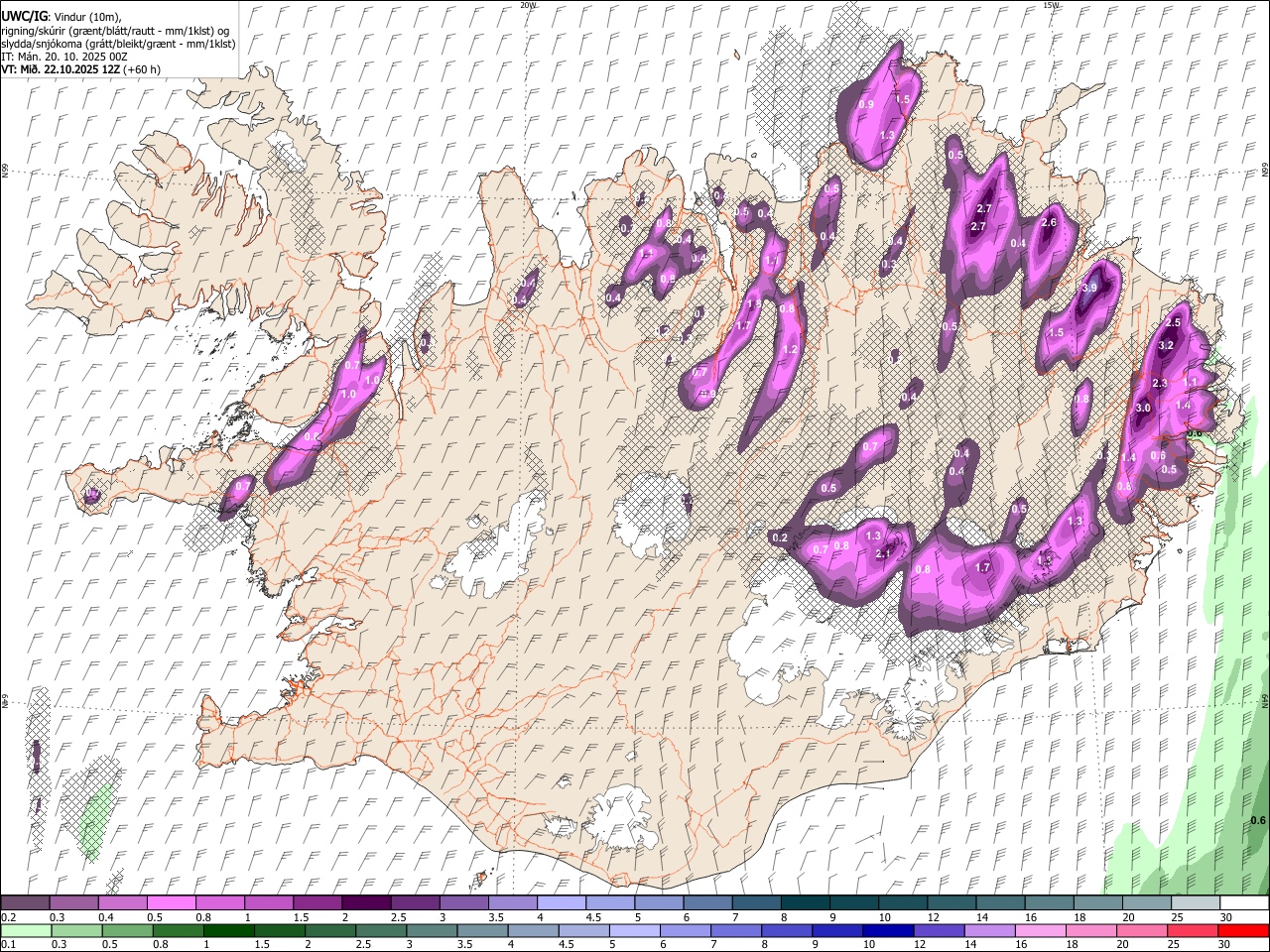Click the '0.1' label under the rain scale
Screen dimensions: 1270x952
click(9, 945)
